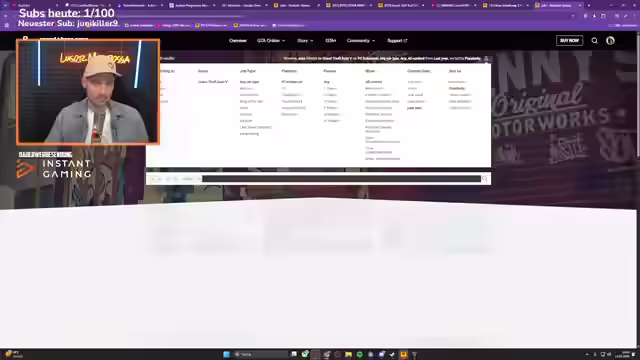Click the BUY NOW button
The height and width of the screenshot is (360, 640).
click(x=569, y=40)
